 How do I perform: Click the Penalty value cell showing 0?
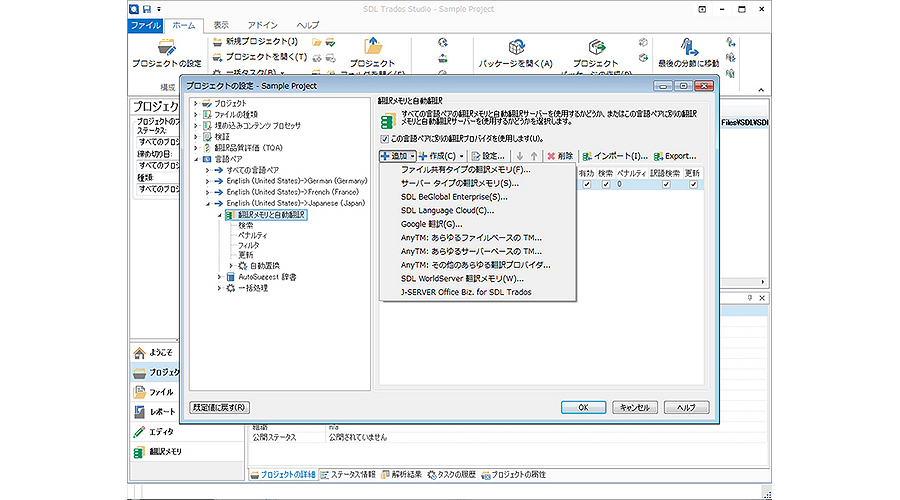point(631,184)
